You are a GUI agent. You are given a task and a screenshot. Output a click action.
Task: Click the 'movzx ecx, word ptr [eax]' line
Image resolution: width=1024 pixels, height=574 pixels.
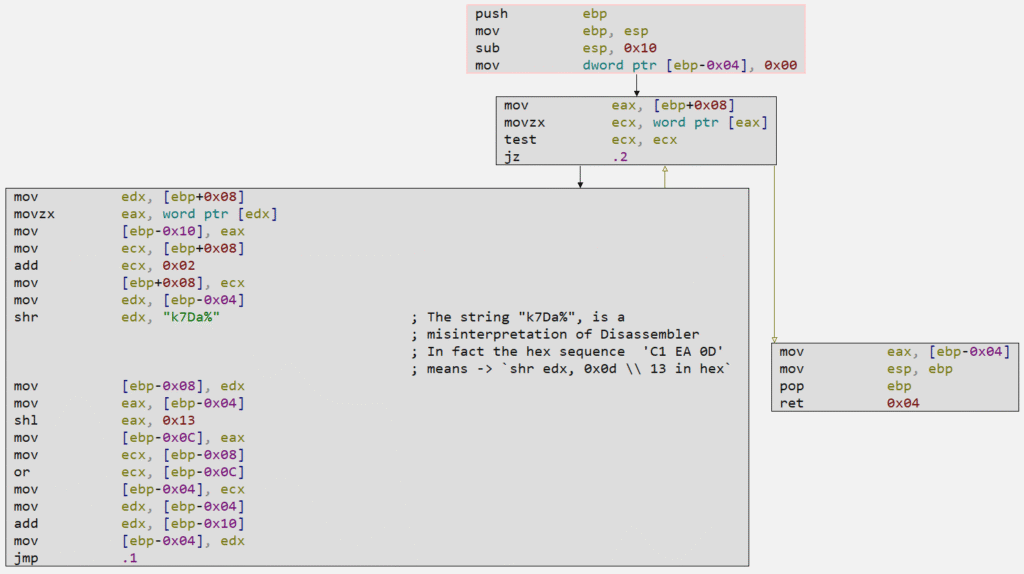coord(635,123)
